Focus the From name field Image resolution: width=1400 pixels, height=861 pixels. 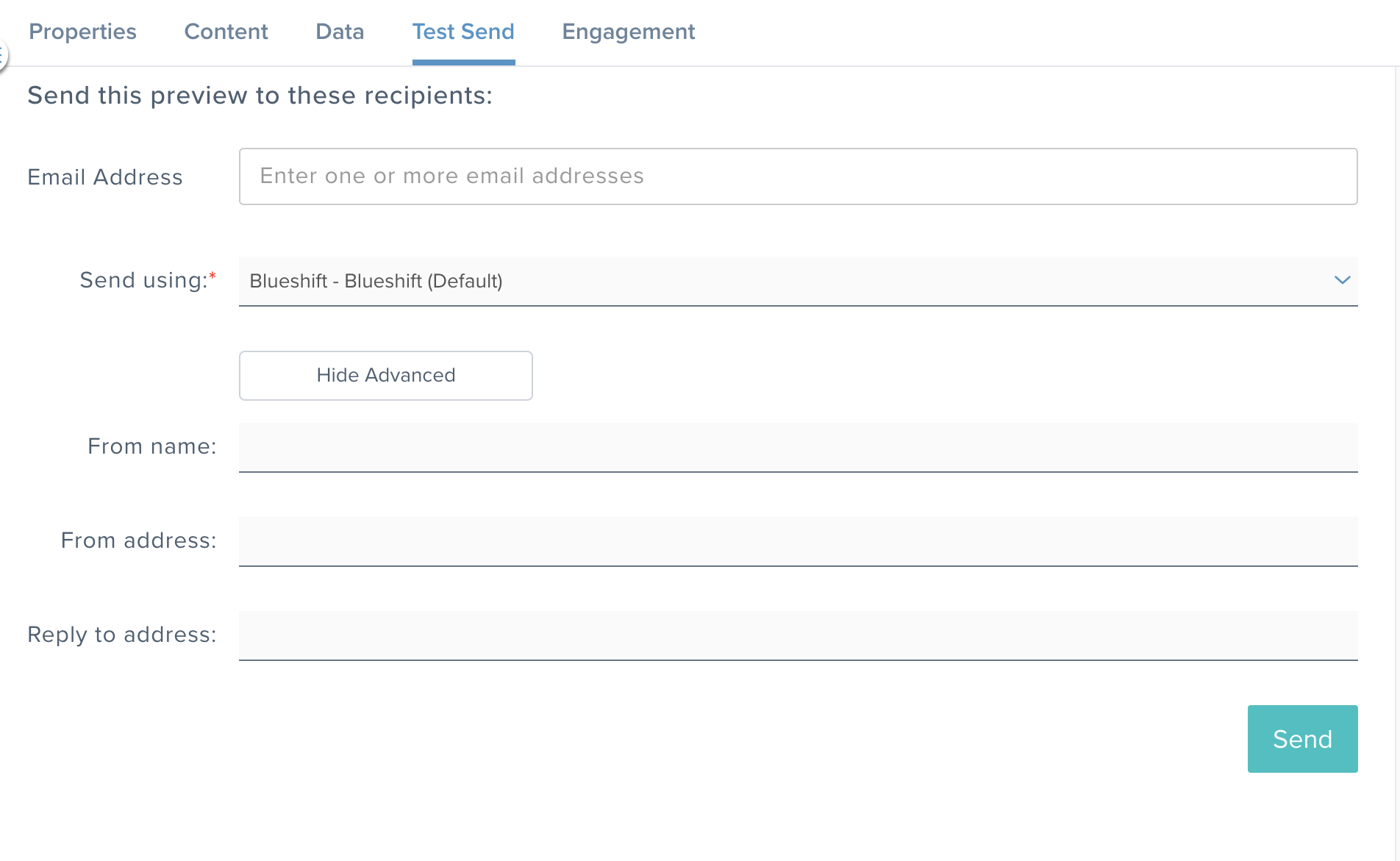click(x=798, y=447)
